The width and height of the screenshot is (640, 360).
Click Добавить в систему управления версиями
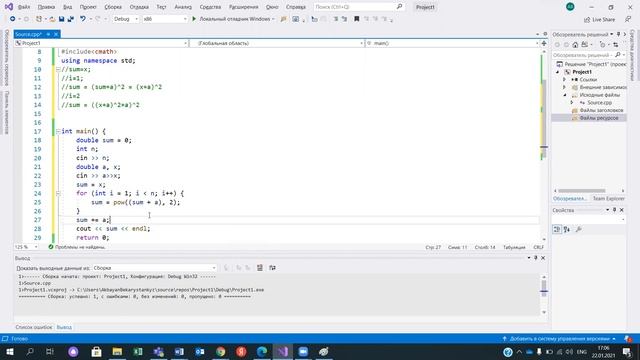(x=559, y=339)
